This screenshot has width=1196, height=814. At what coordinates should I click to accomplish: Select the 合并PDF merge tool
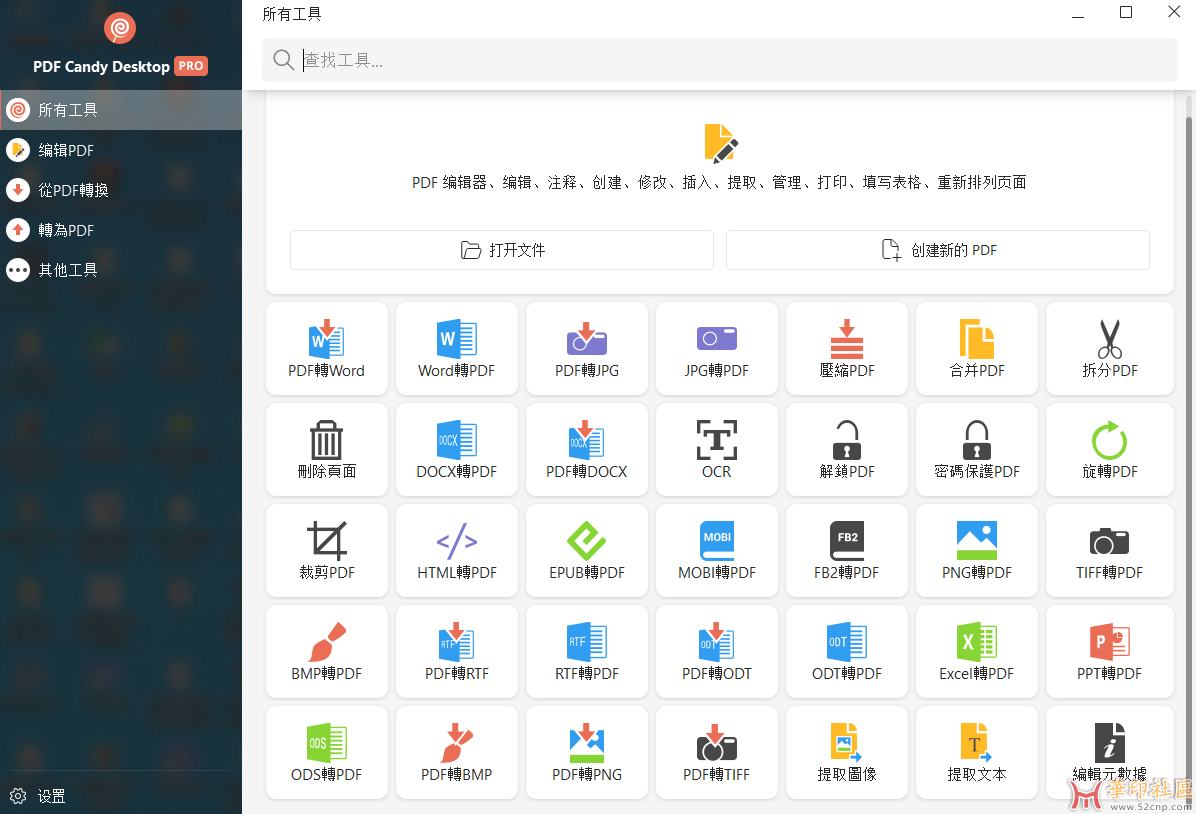pyautogui.click(x=976, y=349)
